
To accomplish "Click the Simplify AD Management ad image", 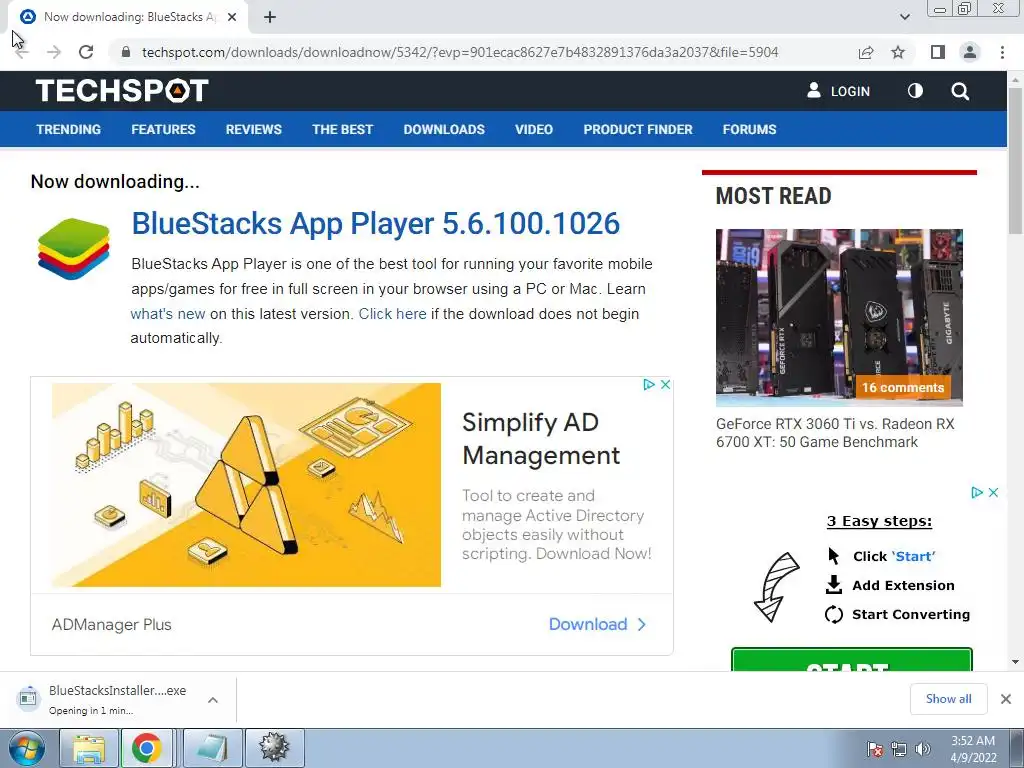I will [x=246, y=485].
